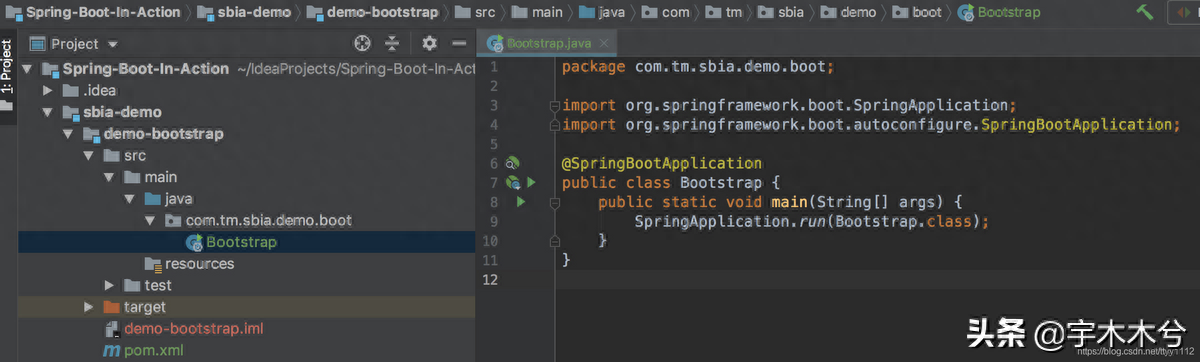This screenshot has height=362, width=1200.
Task: Click the collapse all icon in Project panel
Action: pyautogui.click(x=392, y=44)
